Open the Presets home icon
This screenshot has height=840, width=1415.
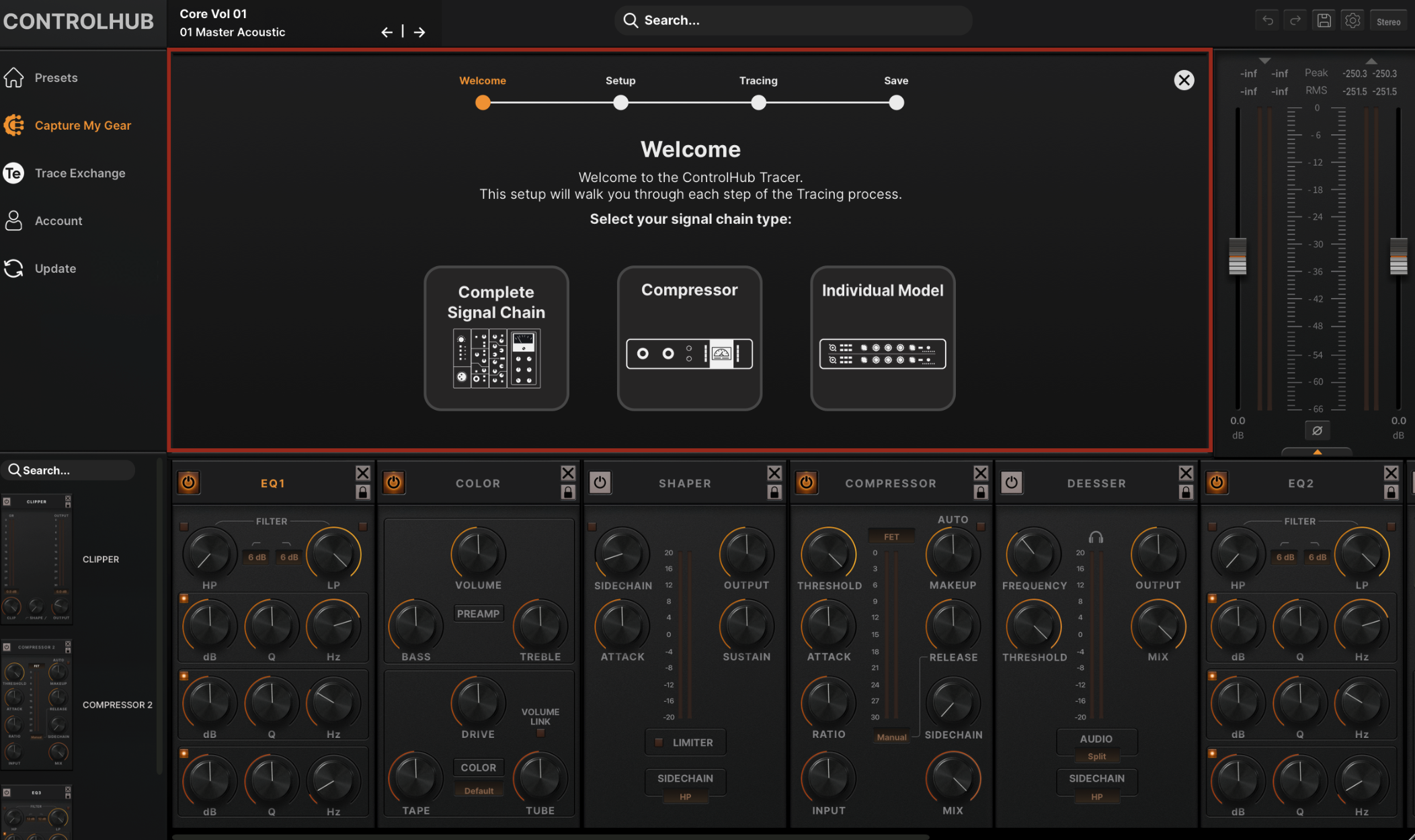pyautogui.click(x=13, y=78)
